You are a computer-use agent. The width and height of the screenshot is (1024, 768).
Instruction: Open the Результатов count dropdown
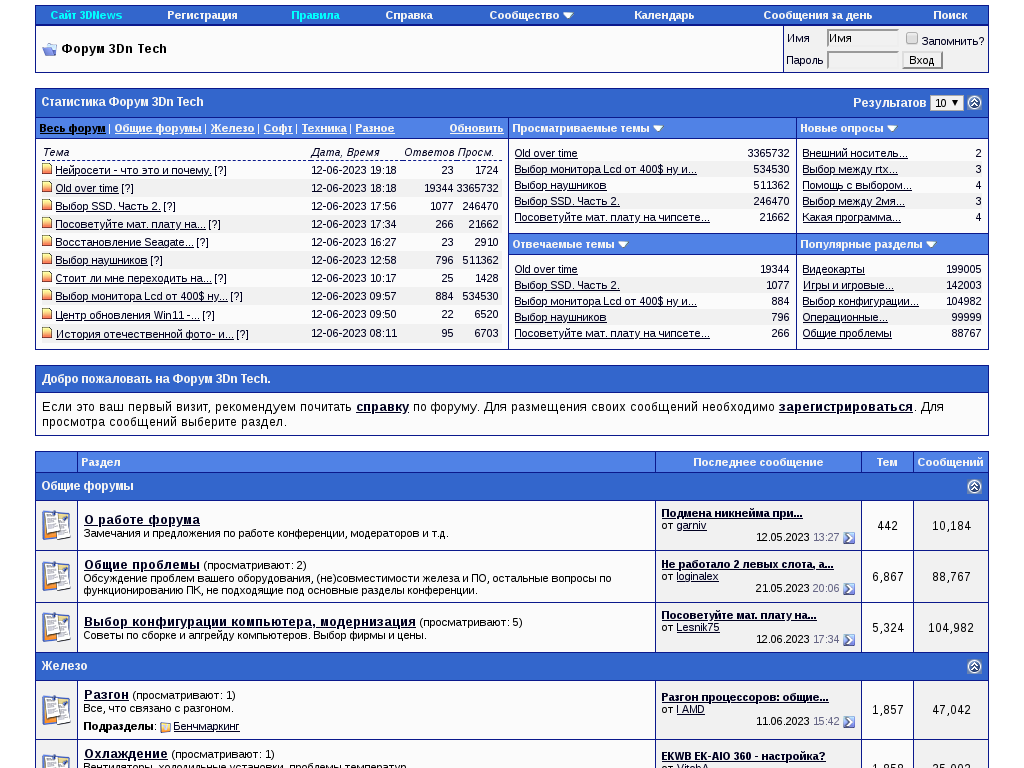click(946, 103)
